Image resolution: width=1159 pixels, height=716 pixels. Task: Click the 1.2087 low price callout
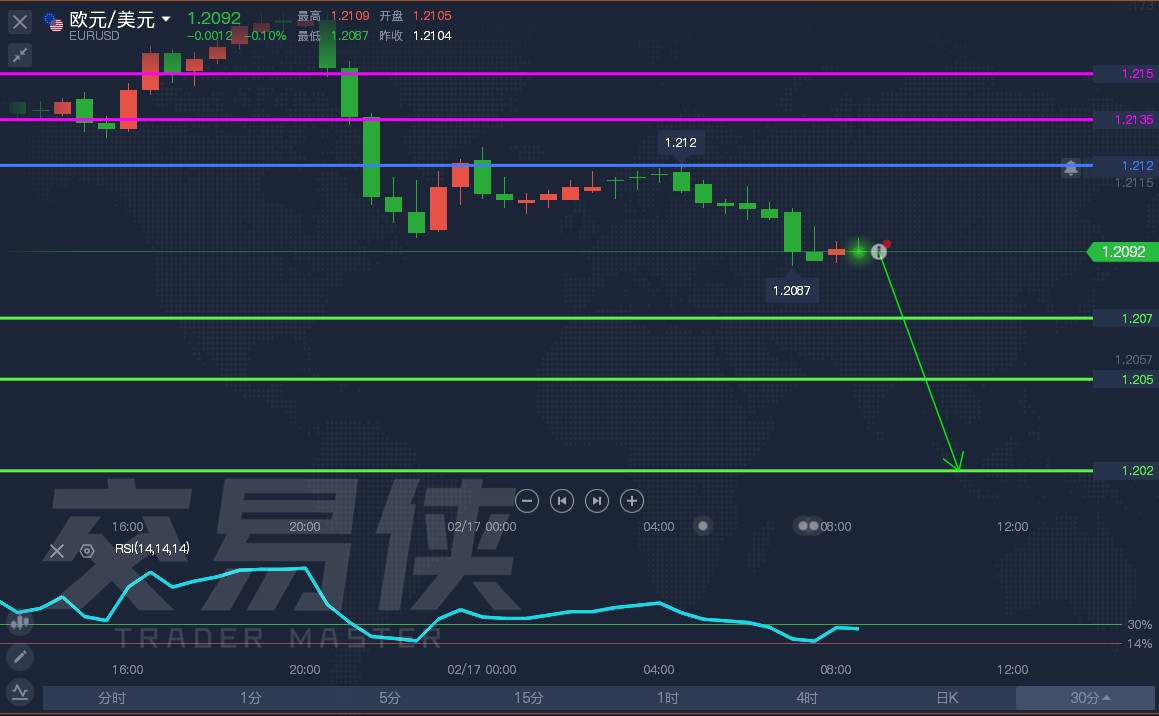(792, 290)
